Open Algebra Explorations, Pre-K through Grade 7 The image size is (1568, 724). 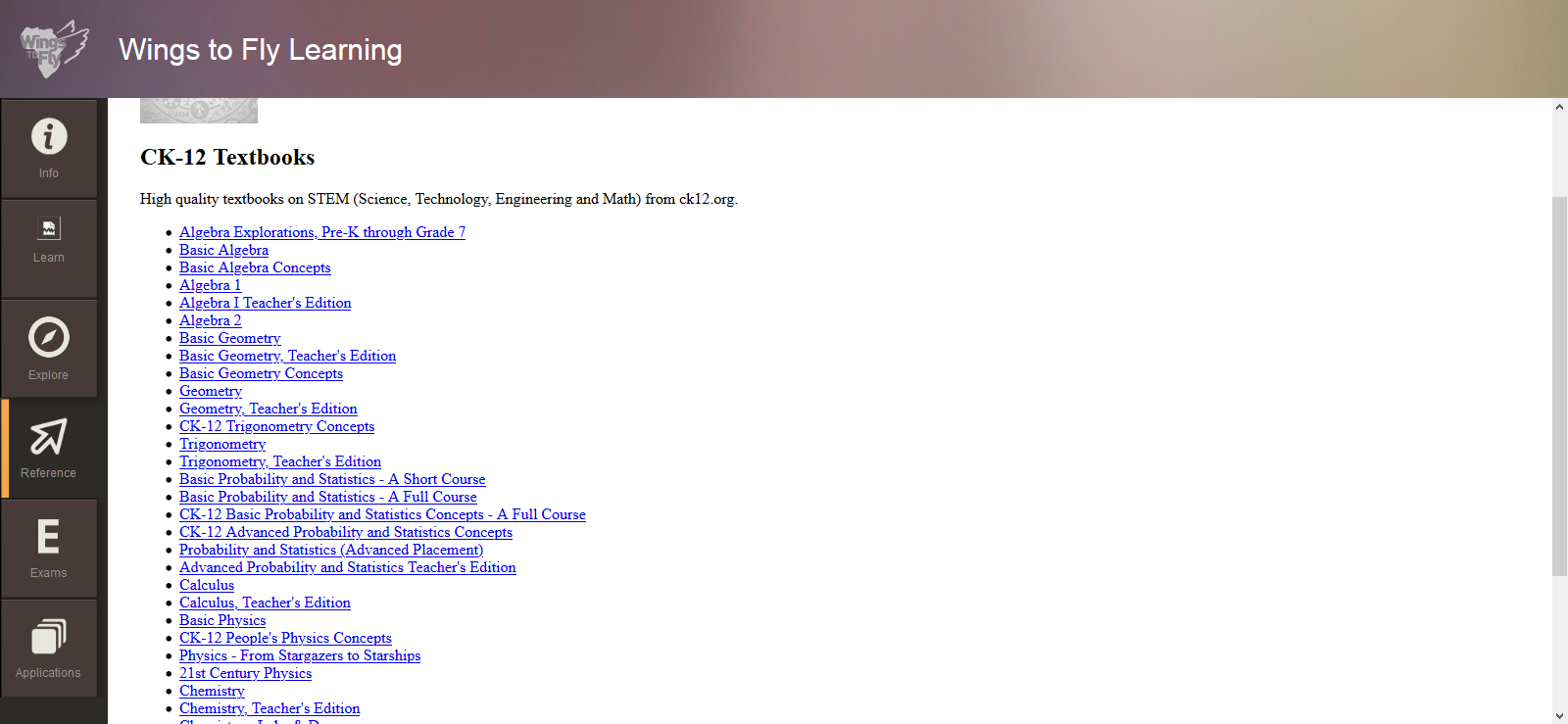(322, 232)
